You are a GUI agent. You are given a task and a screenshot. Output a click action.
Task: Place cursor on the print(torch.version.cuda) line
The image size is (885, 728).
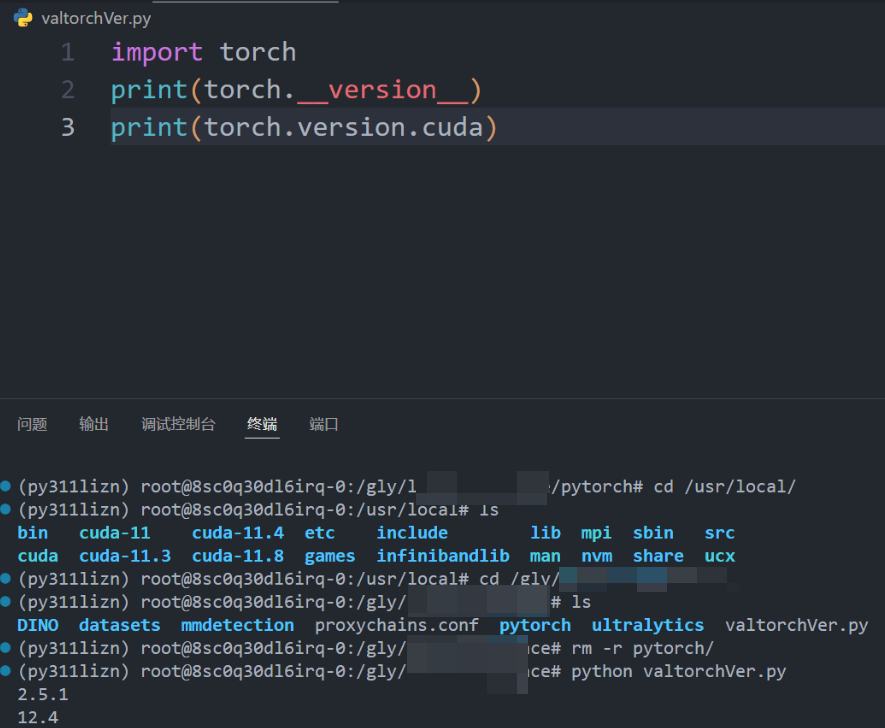[x=300, y=126]
